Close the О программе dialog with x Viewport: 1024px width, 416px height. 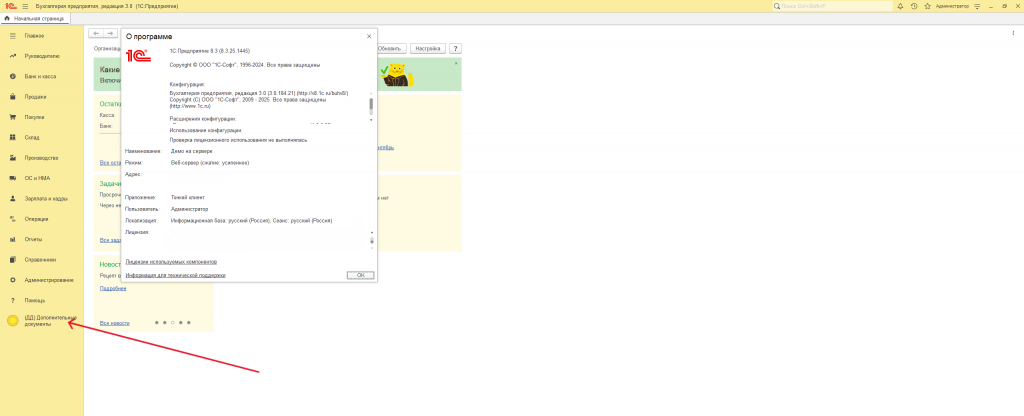(x=369, y=37)
